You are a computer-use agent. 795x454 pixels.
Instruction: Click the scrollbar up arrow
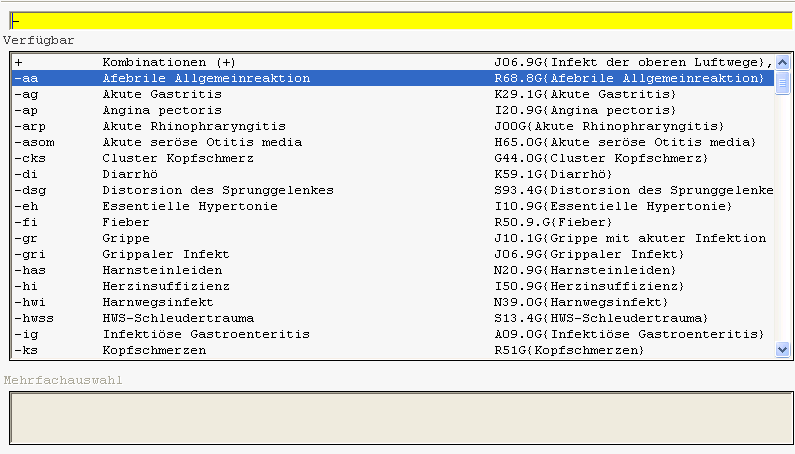coord(782,62)
